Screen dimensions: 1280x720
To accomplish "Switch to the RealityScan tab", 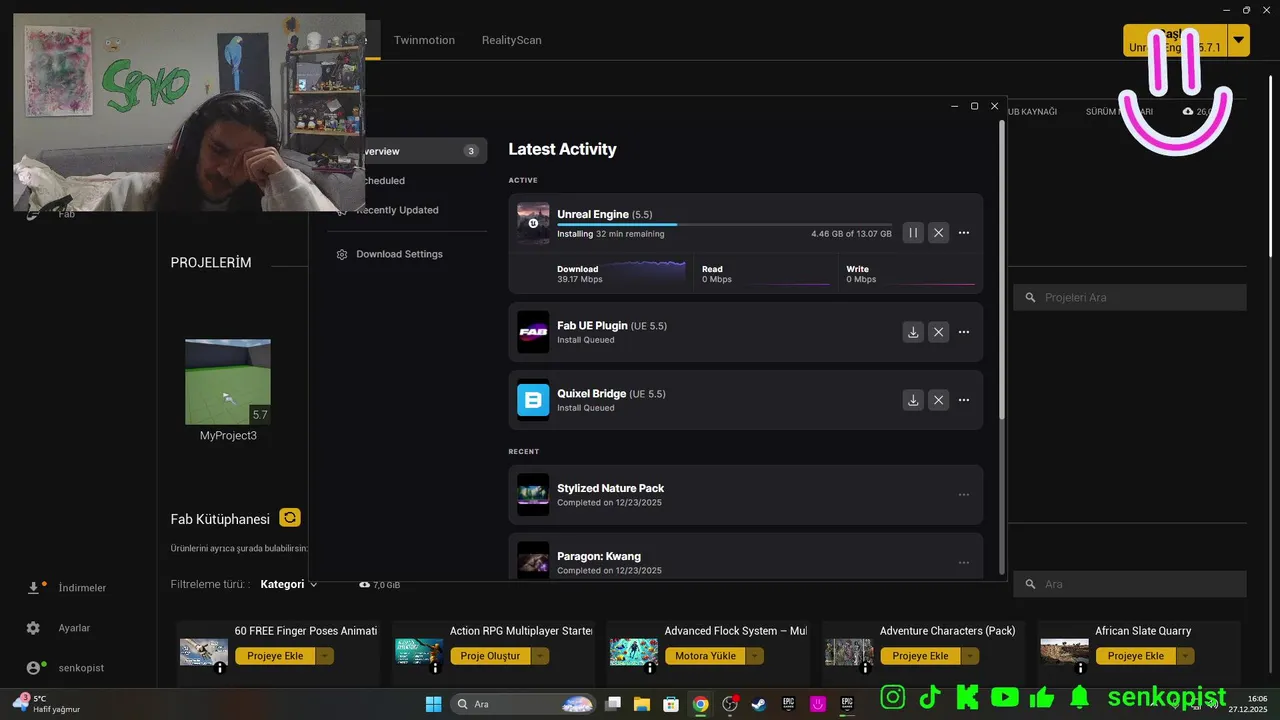I will pos(511,40).
